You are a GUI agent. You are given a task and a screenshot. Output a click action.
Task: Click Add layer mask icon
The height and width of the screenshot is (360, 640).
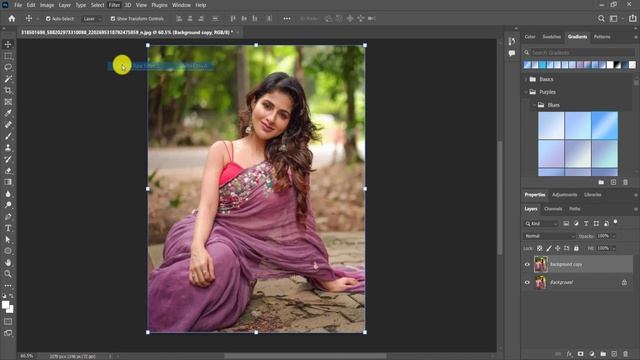point(580,354)
